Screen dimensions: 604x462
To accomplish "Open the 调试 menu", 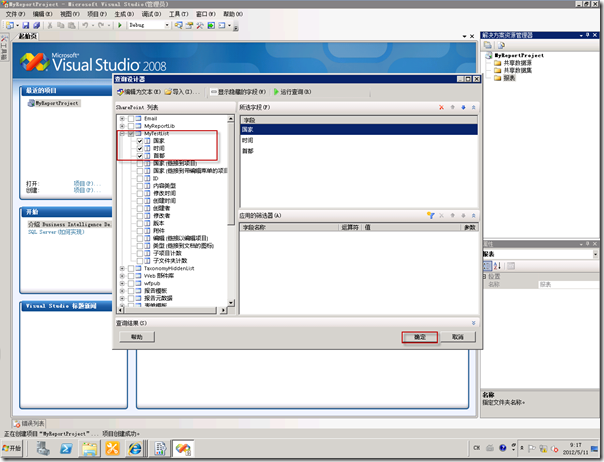I will tap(151, 14).
